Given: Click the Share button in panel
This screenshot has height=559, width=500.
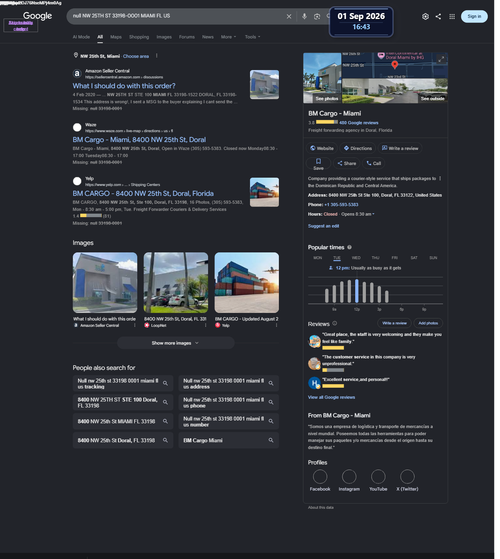Looking at the screenshot, I should [347, 163].
